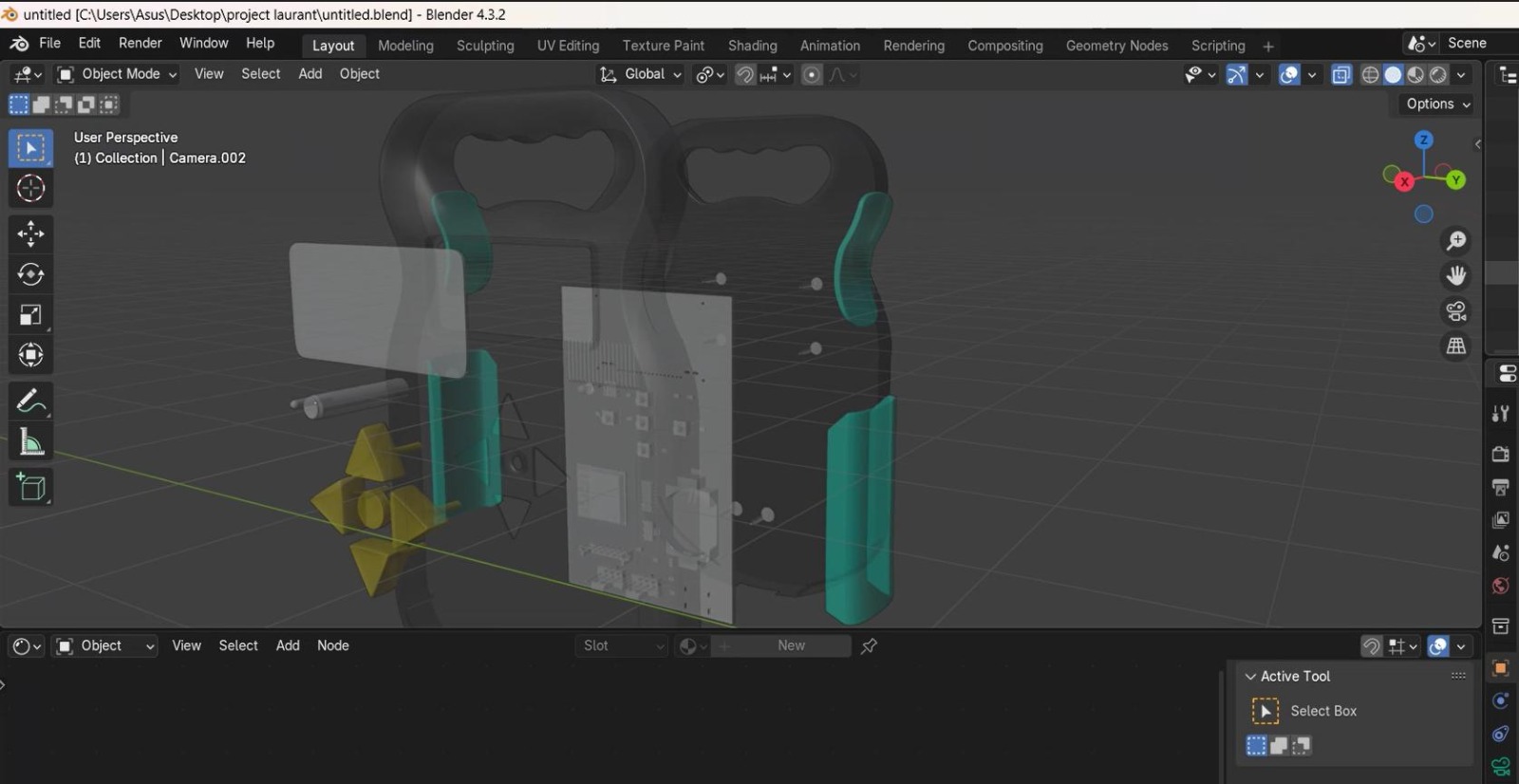Activate the Cursor tool
This screenshot has height=784, width=1519.
tap(30, 188)
